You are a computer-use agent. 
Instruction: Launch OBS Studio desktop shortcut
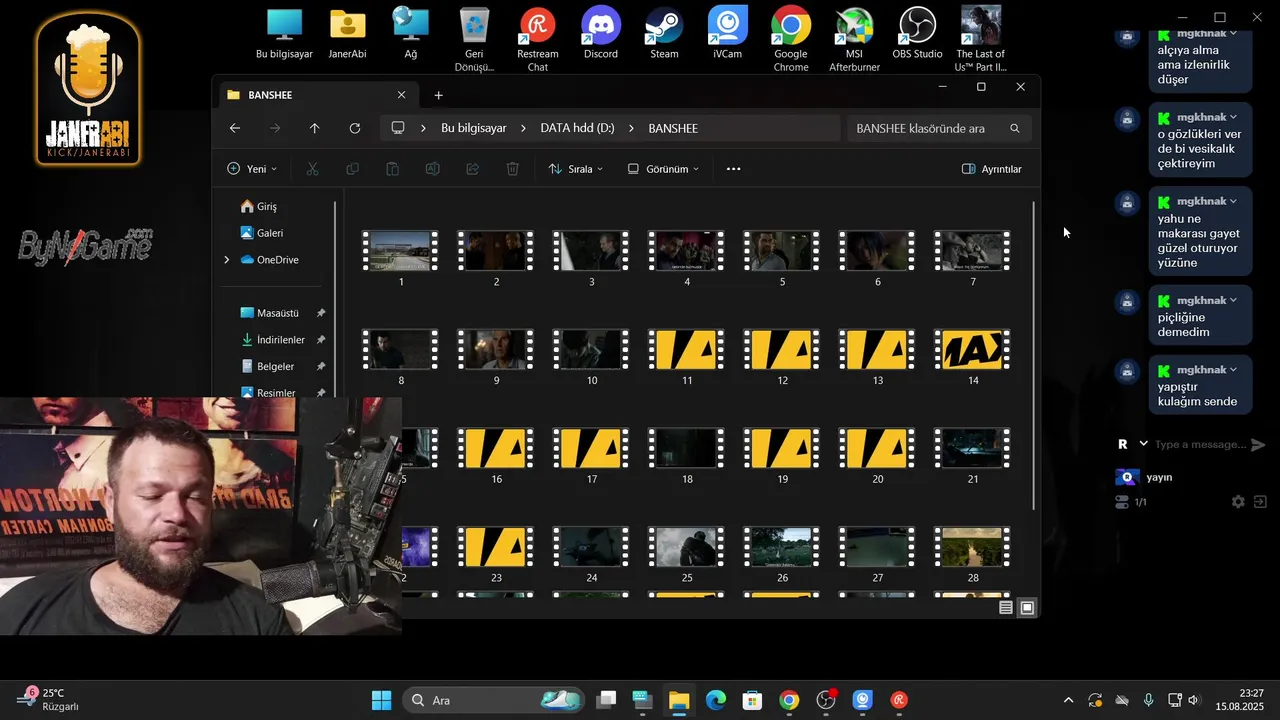(x=917, y=34)
